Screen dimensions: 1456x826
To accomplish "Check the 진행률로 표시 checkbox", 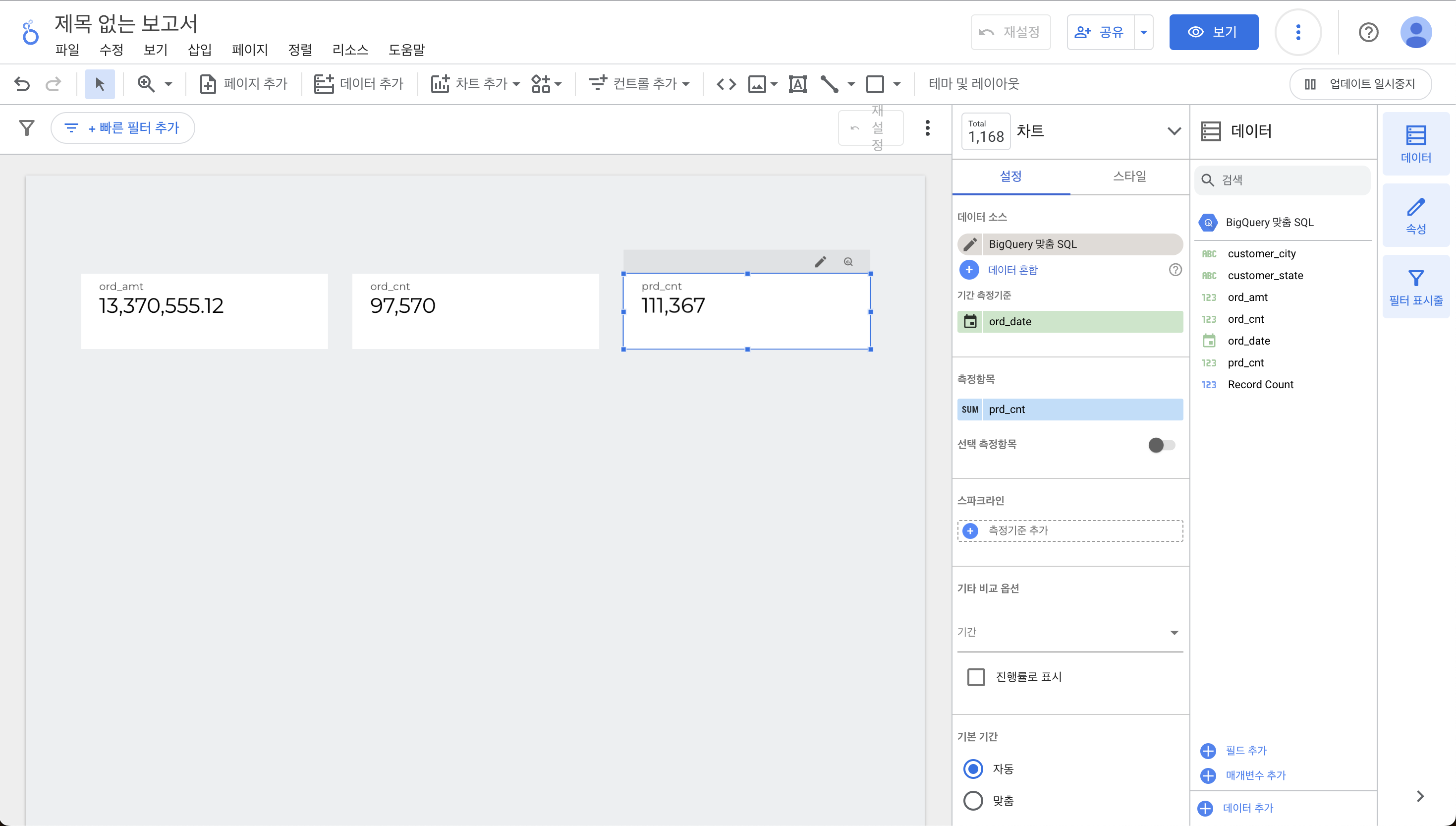I will (x=976, y=677).
